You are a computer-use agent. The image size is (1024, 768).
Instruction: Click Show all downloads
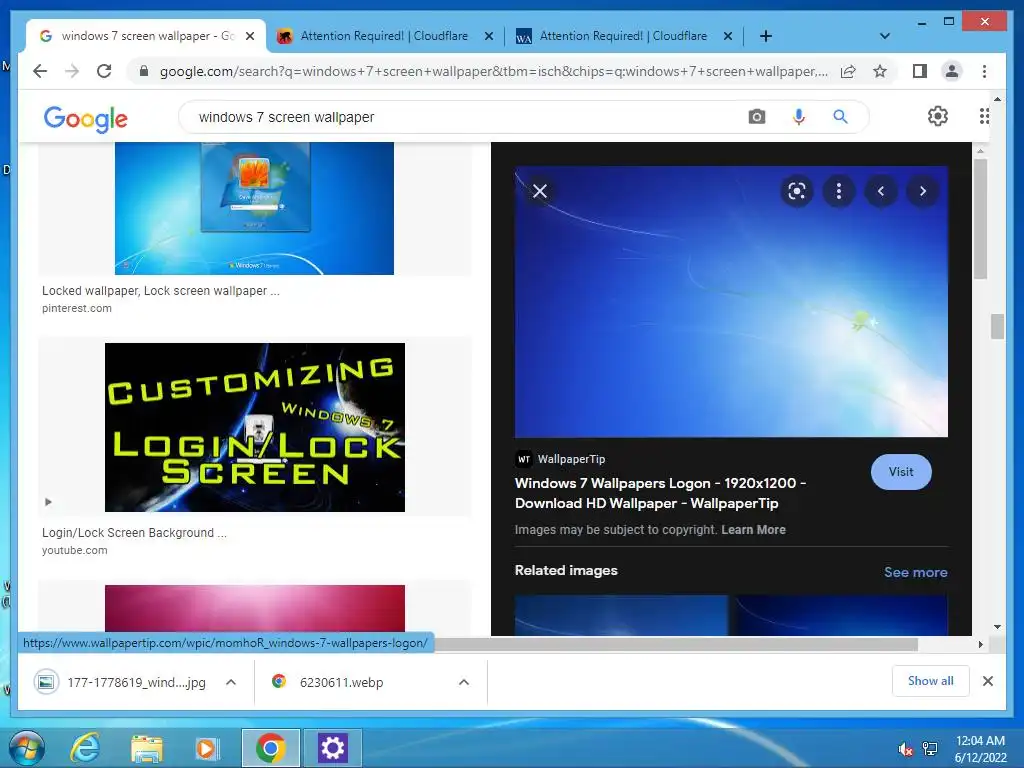tap(930, 681)
